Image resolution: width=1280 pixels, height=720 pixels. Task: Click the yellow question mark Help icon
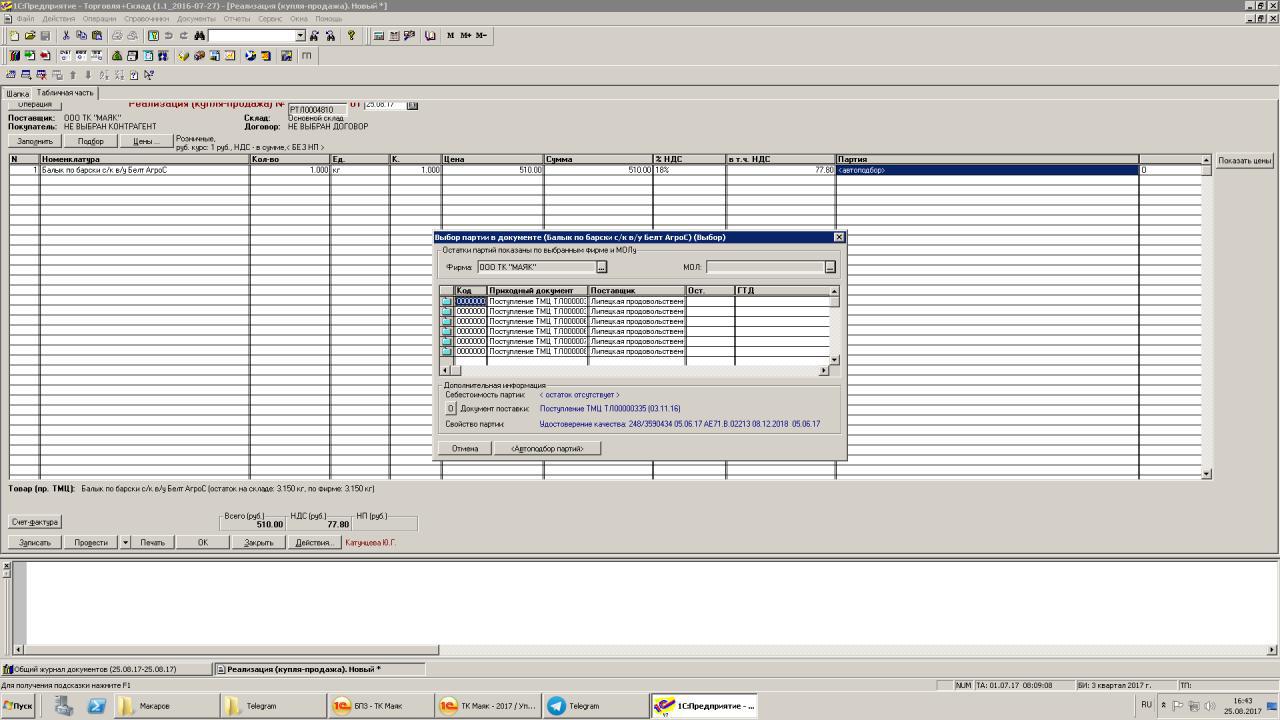click(x=351, y=36)
